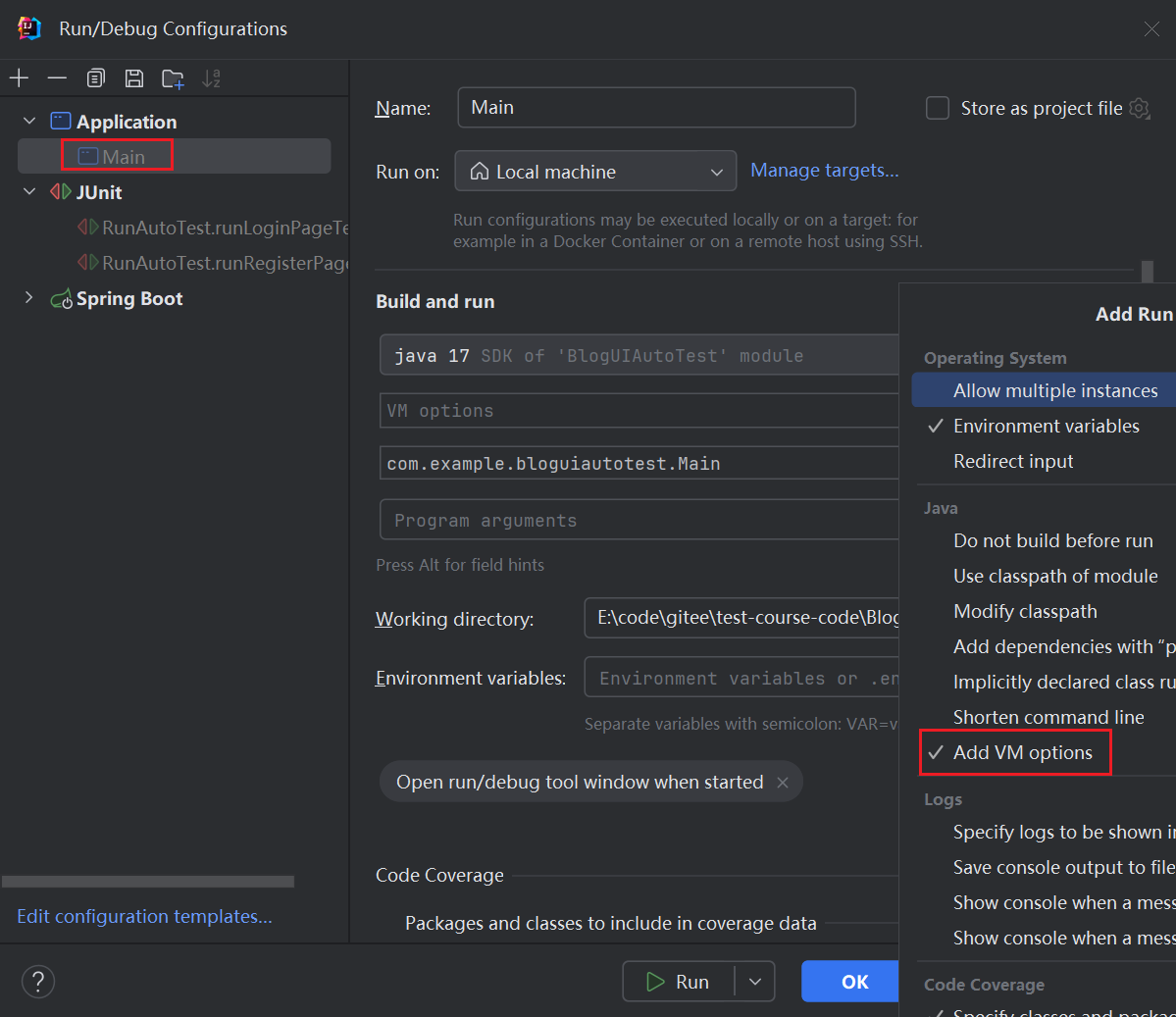The image size is (1176, 1017).
Task: Click the Environment variables field
Action: pyautogui.click(x=741, y=678)
